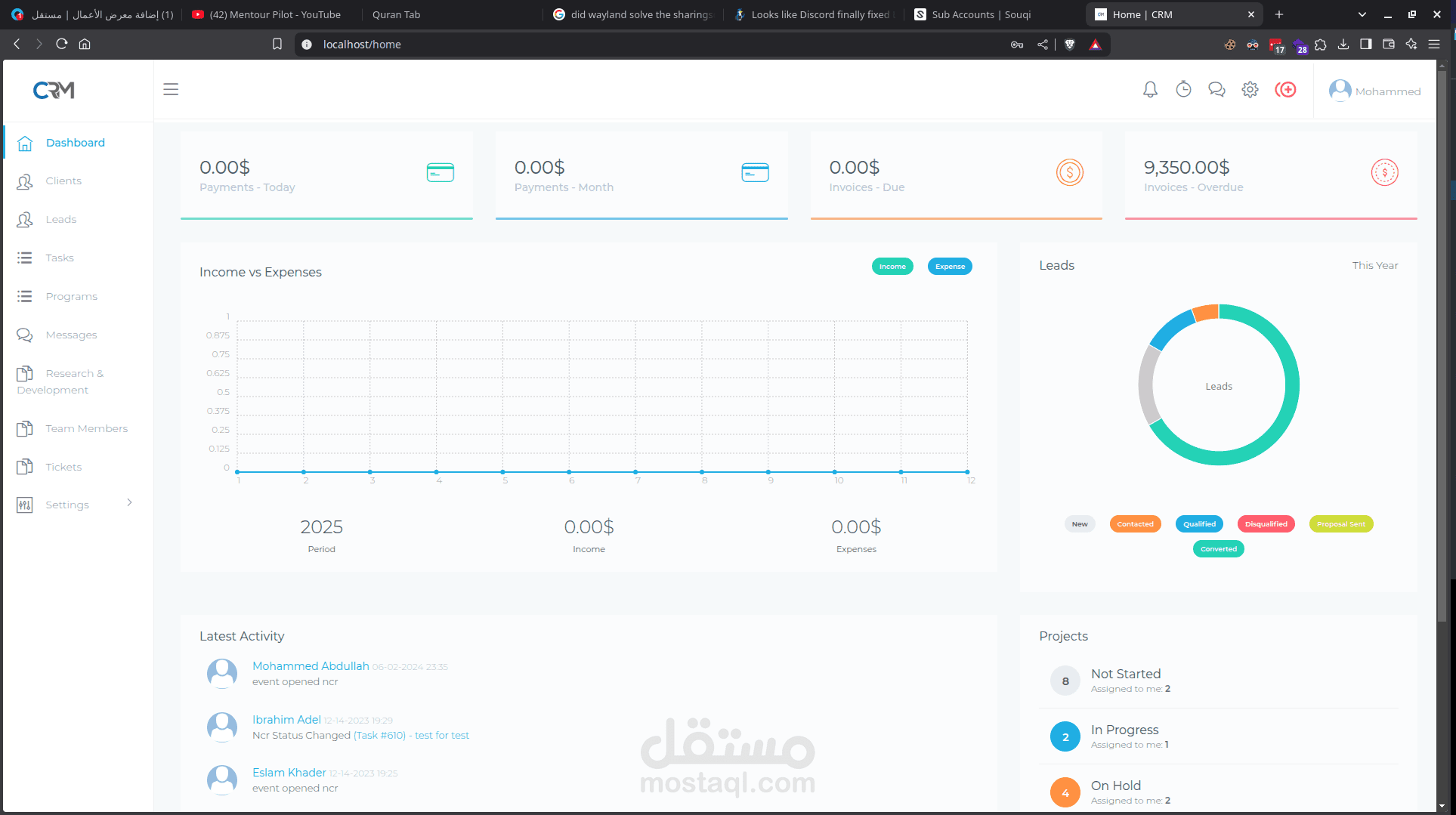Open the Task #610 link
Screen dimensions: 1456x815
pyautogui.click(x=411, y=736)
